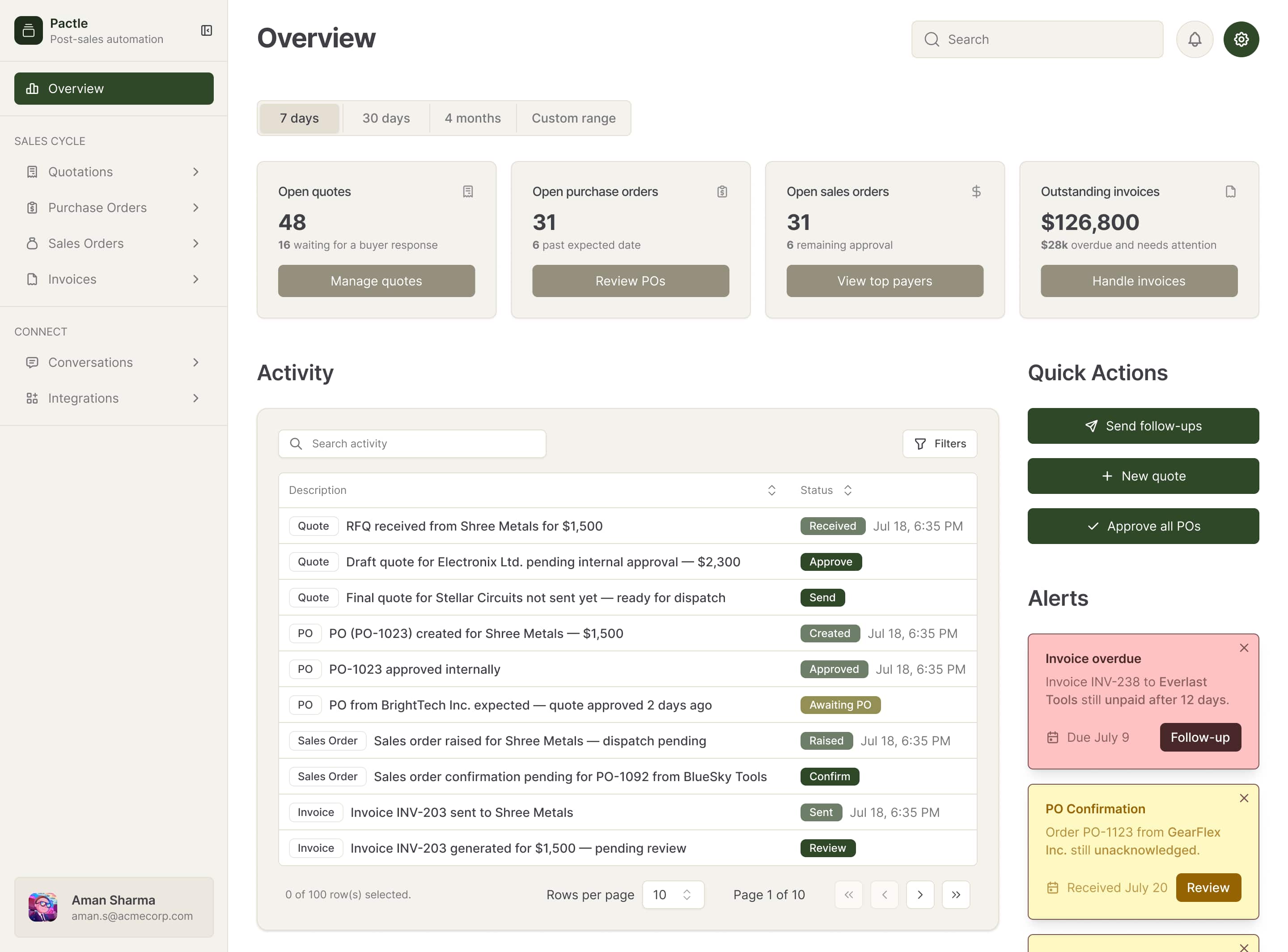Select the Sales Orders person icon
This screenshot has height=952, width=1288.
[x=32, y=243]
